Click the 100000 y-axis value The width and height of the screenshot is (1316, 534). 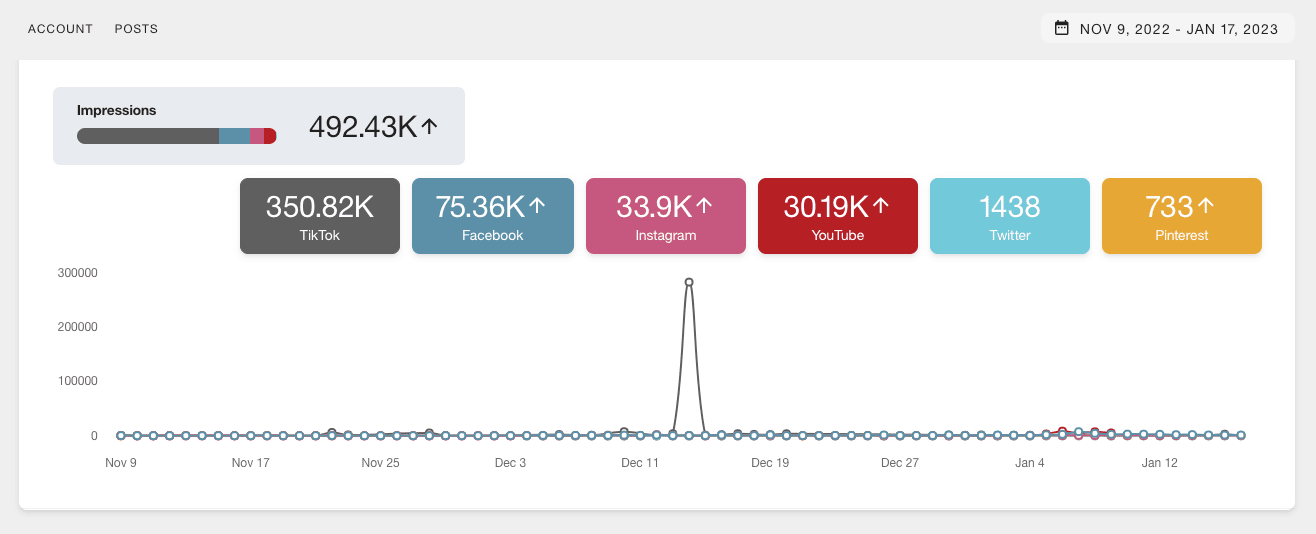pos(79,381)
